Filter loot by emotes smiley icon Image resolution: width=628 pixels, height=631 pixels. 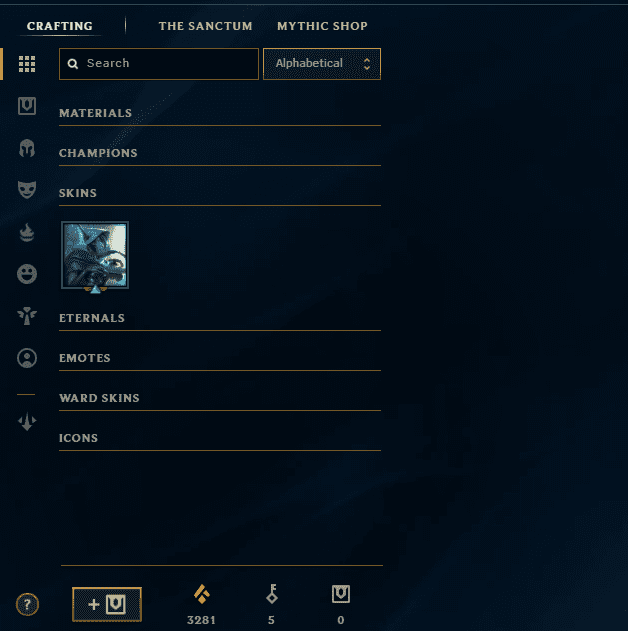coord(27,274)
